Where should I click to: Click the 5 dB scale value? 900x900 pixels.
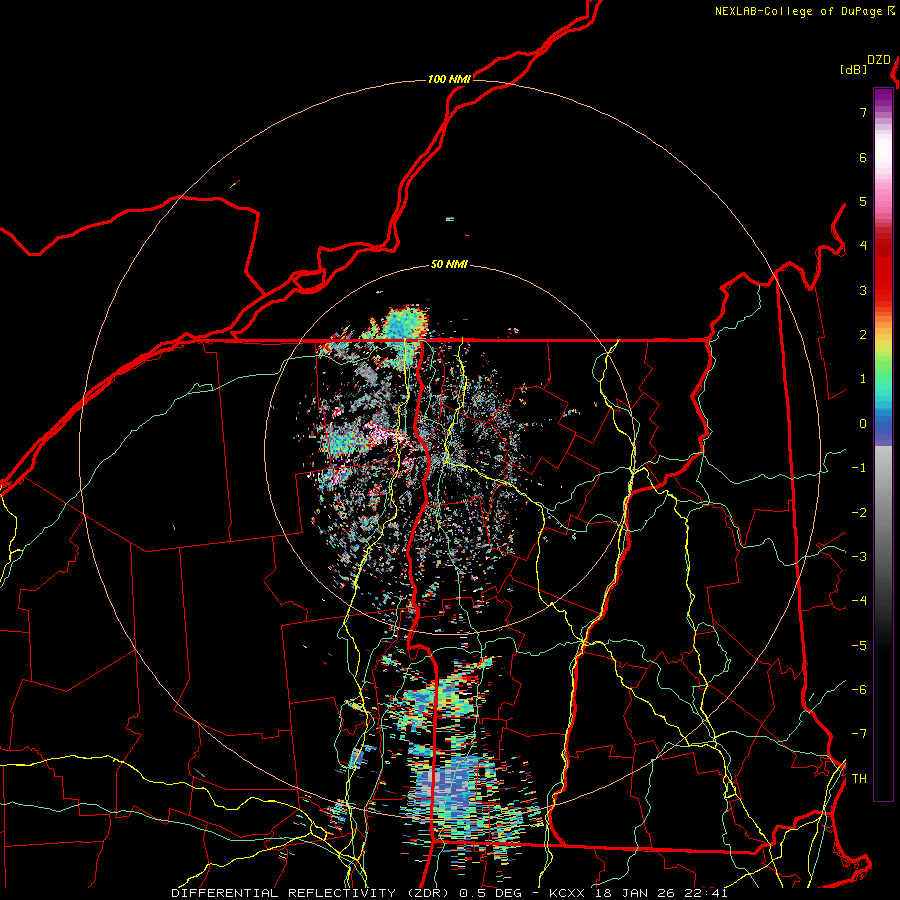pyautogui.click(x=863, y=201)
